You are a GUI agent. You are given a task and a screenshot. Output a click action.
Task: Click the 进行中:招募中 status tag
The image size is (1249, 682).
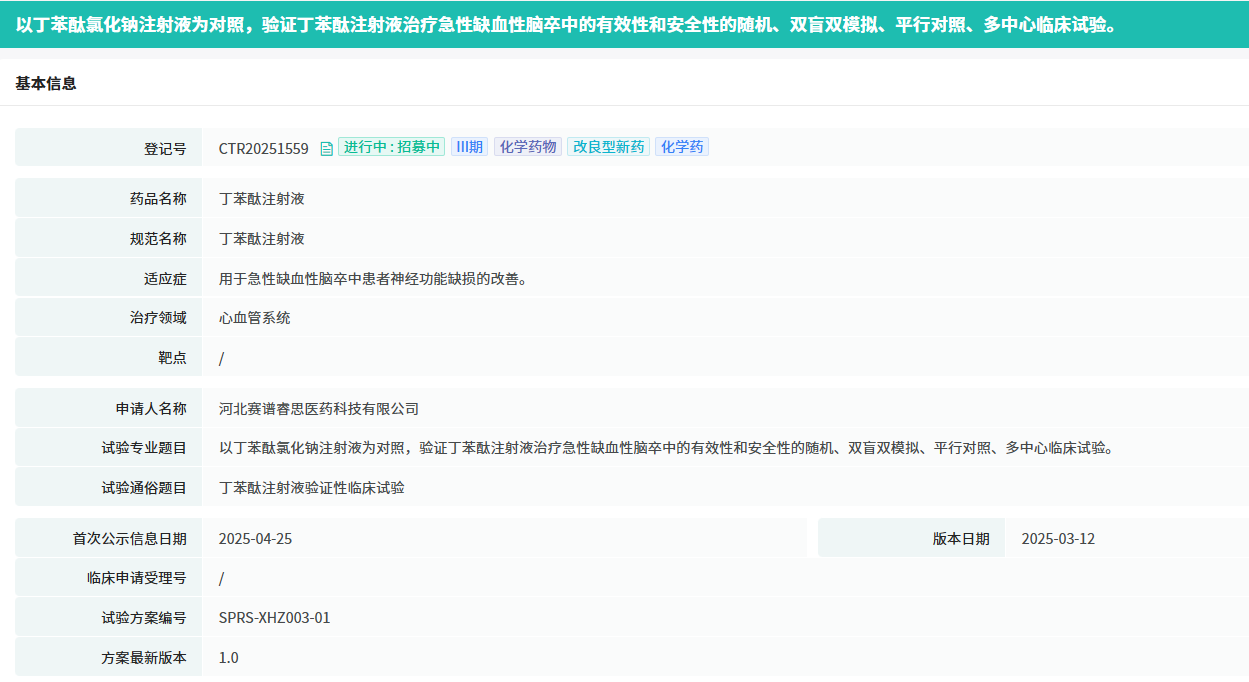coord(391,147)
